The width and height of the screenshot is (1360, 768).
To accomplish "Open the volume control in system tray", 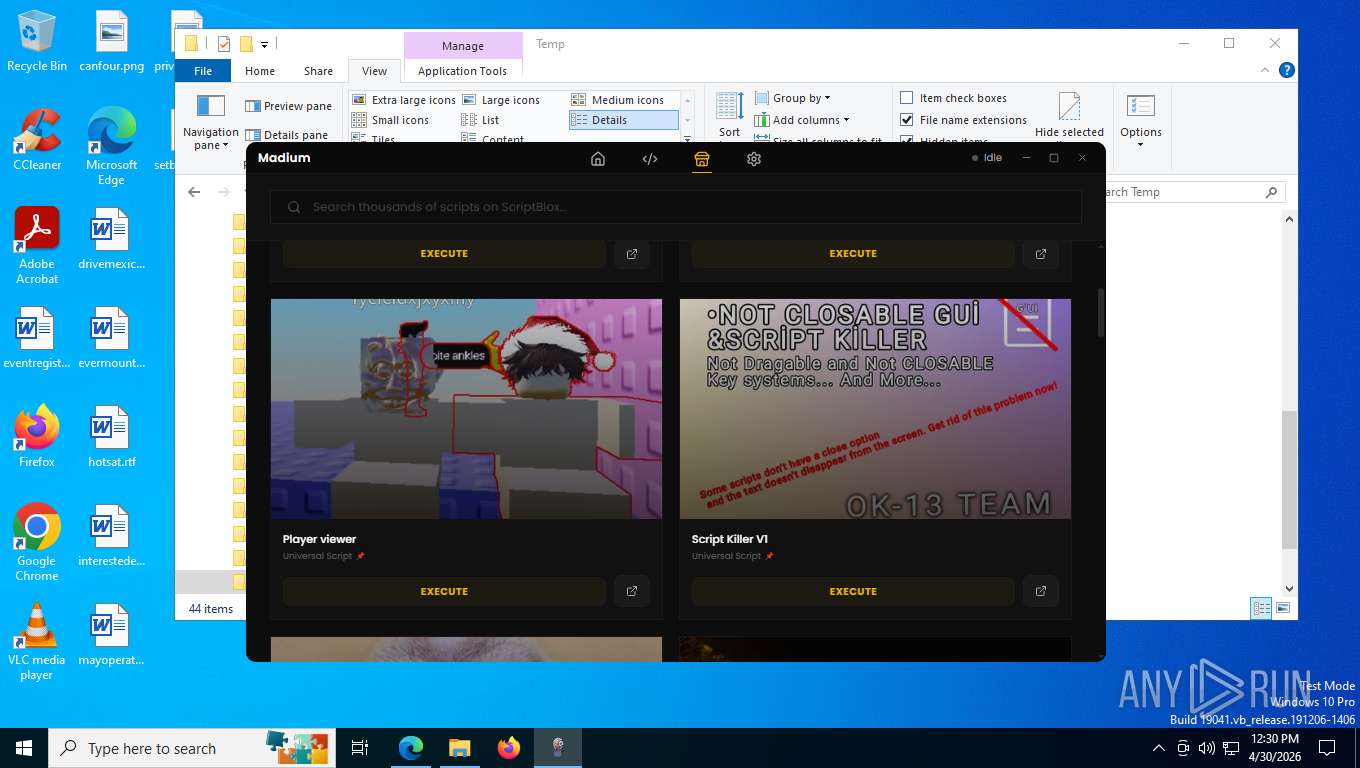I will [x=1206, y=748].
